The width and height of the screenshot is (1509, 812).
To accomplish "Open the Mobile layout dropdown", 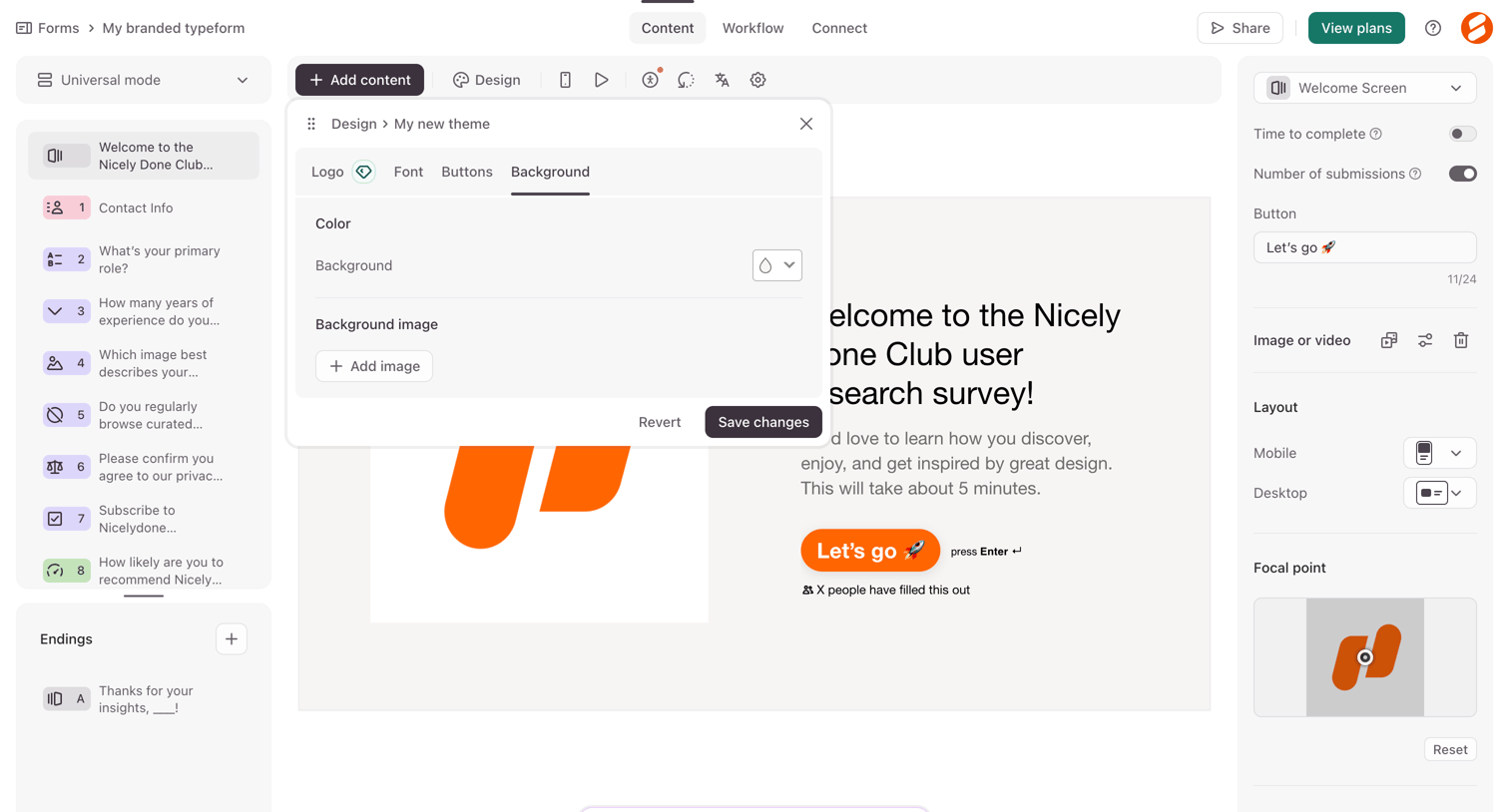I will [1439, 453].
